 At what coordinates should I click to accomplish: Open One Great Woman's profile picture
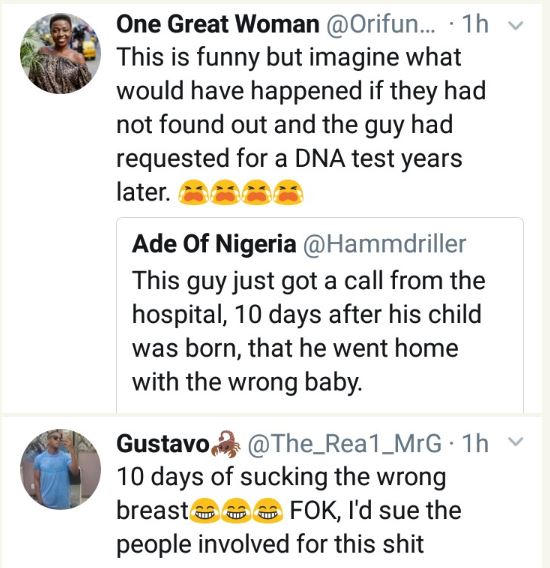tap(60, 54)
